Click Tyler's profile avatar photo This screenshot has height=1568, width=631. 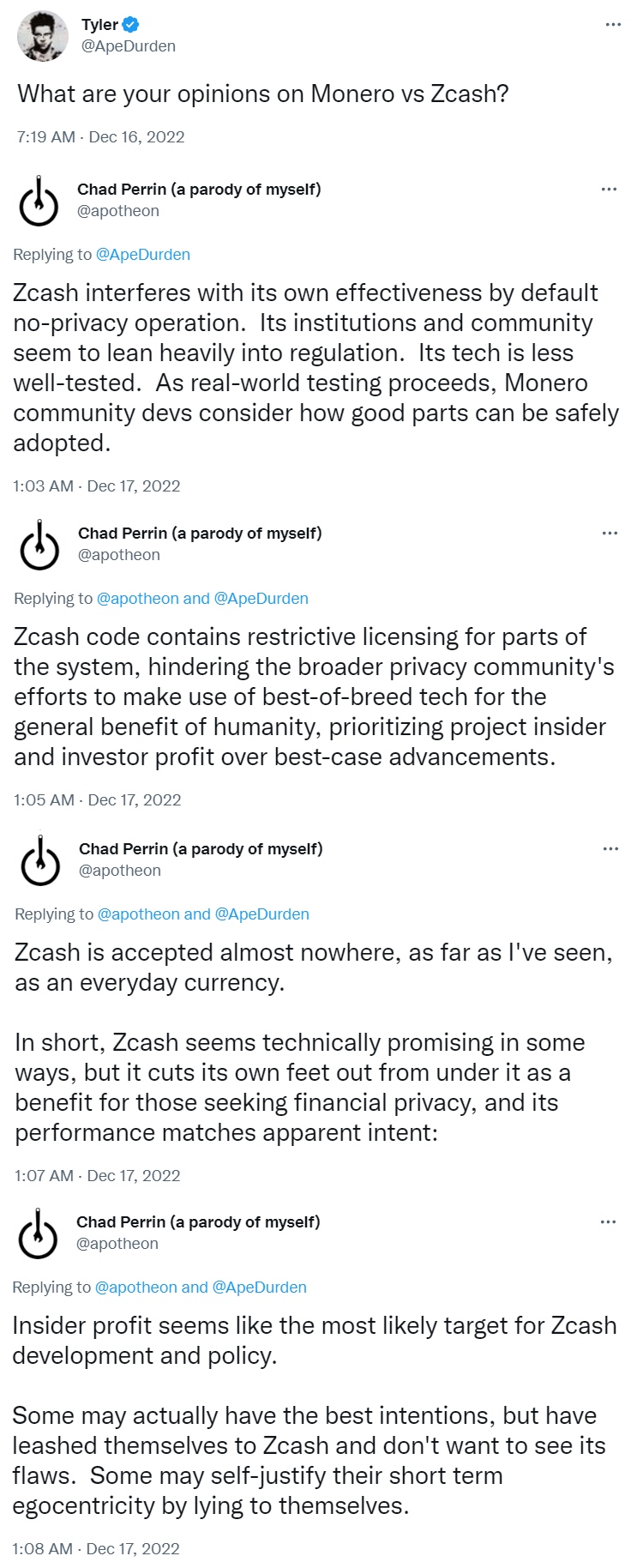pos(42,36)
